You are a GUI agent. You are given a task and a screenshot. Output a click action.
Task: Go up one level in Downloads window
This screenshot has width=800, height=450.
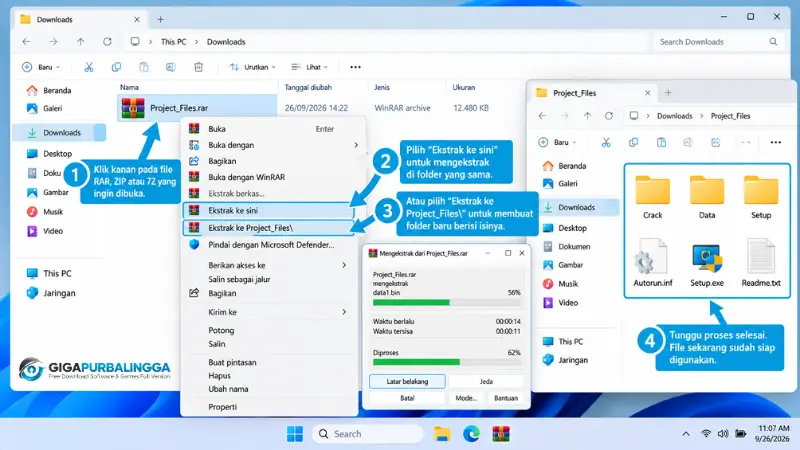(81, 42)
